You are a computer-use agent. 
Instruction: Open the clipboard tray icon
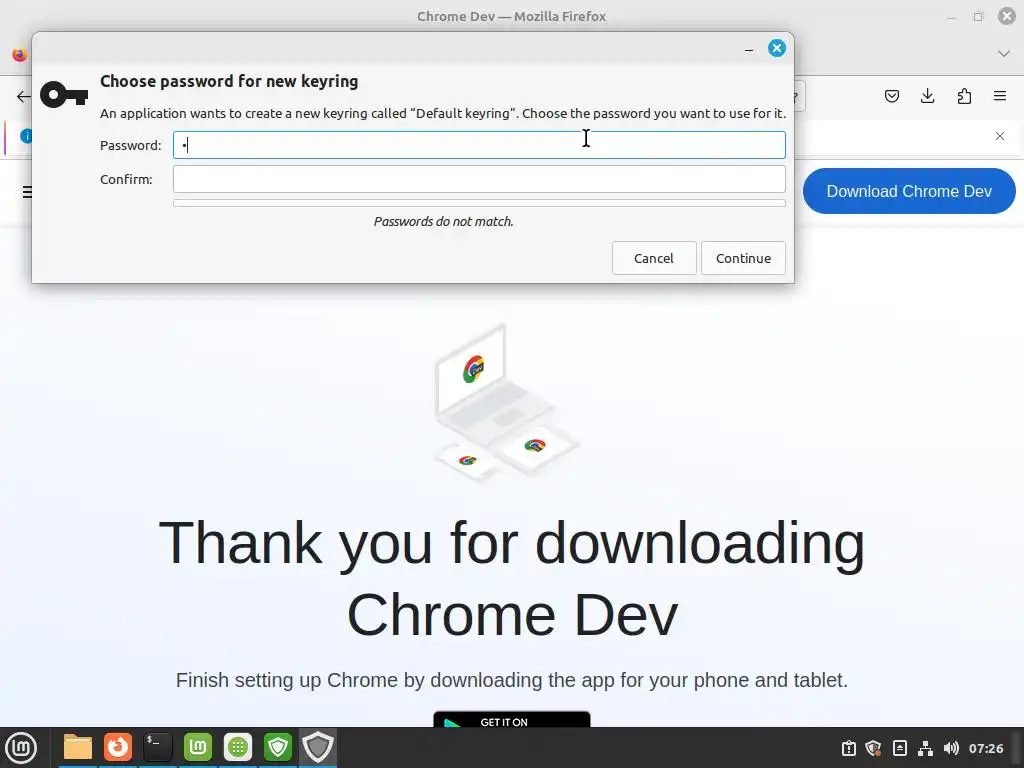[848, 748]
